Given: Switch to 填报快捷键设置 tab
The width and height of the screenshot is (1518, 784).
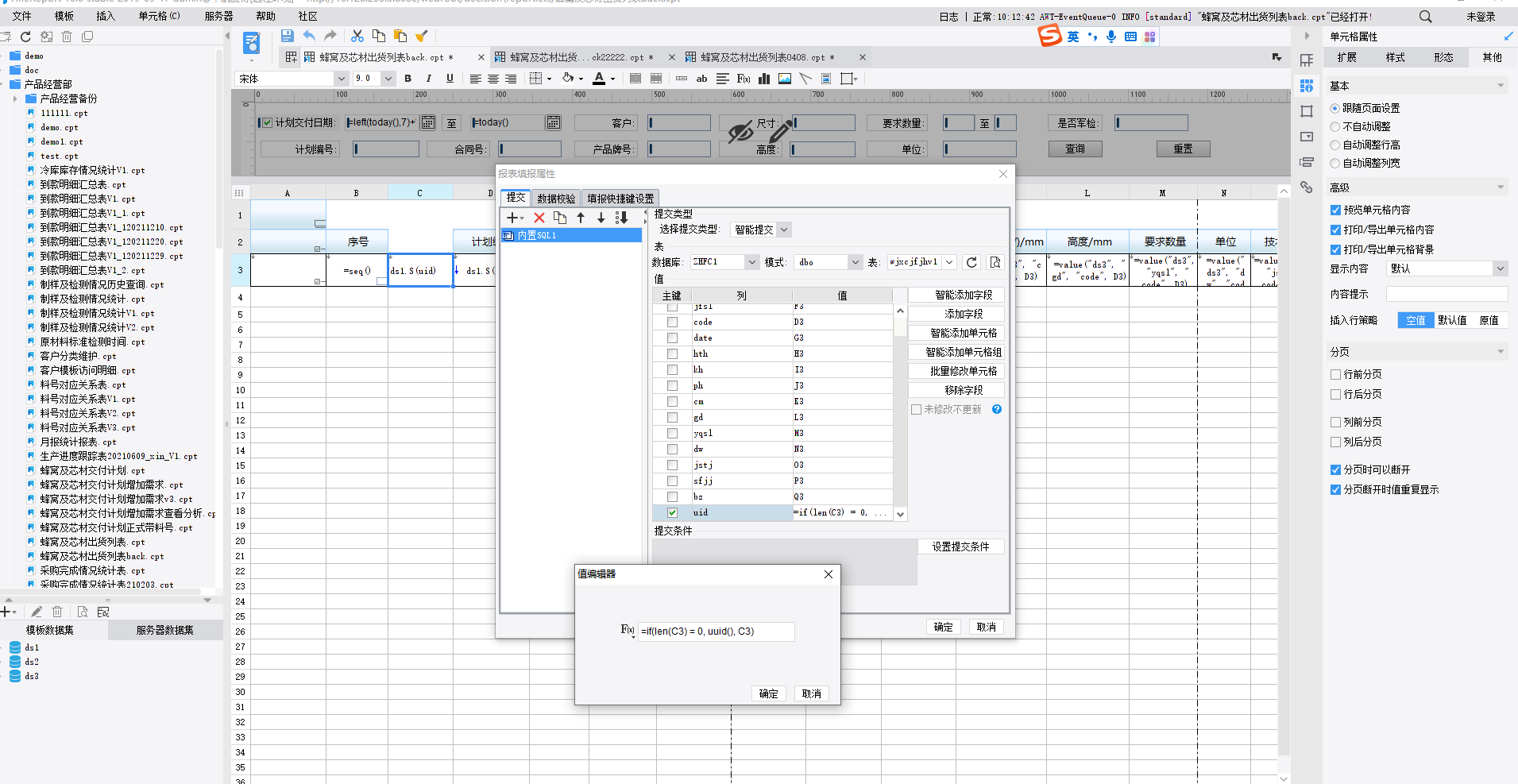Looking at the screenshot, I should point(620,199).
